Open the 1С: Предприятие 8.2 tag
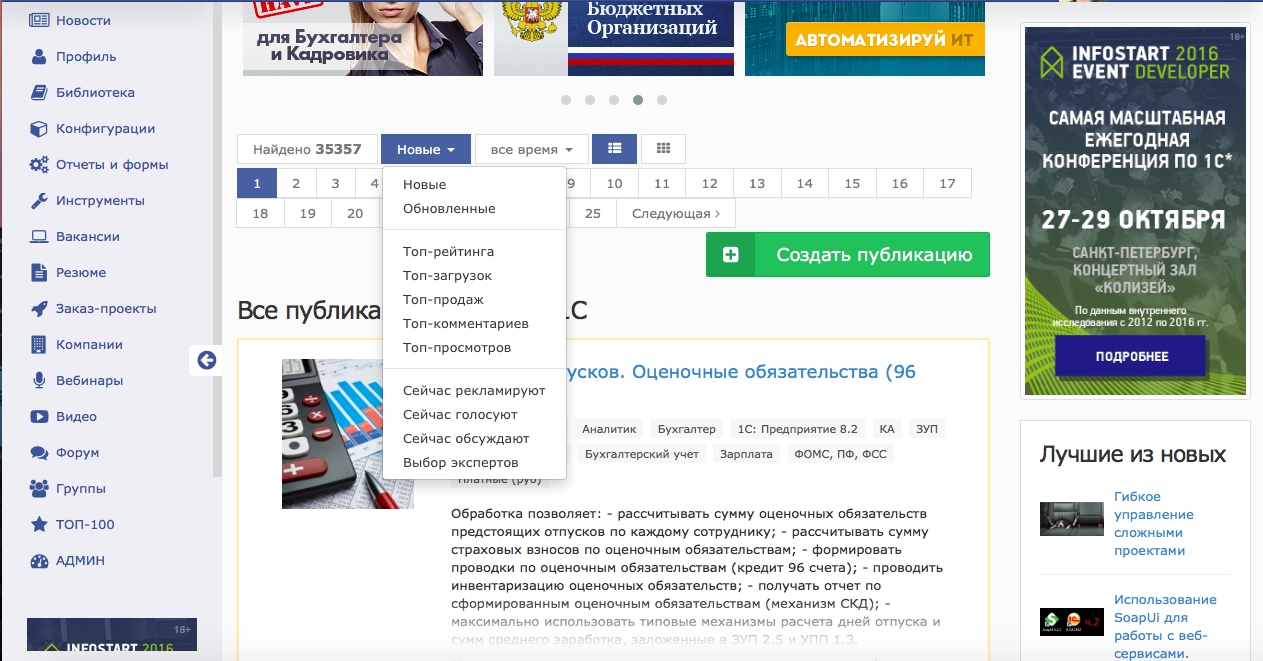The image size is (1263, 661). tap(797, 429)
